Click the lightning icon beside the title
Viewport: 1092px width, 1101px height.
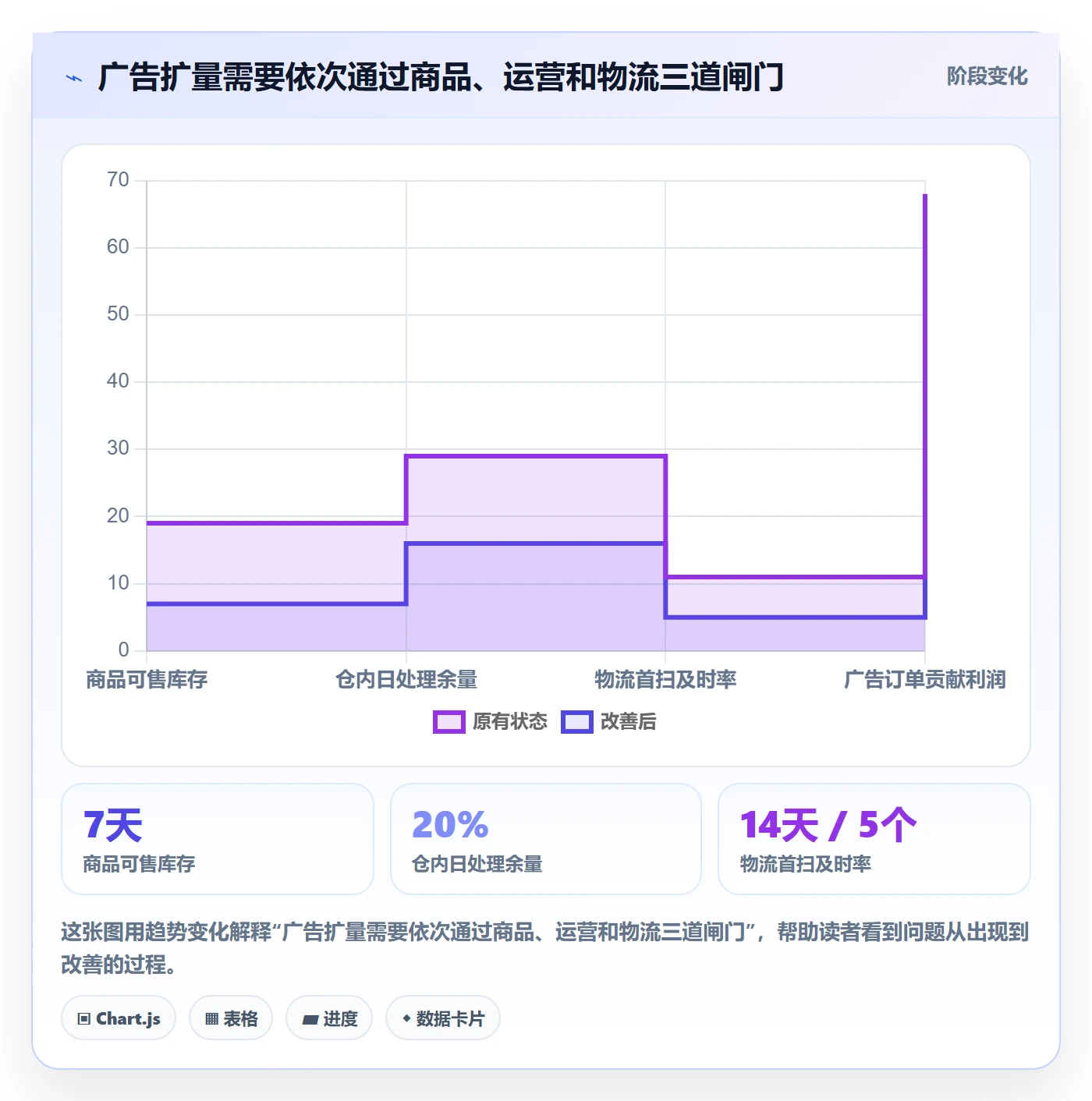click(x=74, y=78)
